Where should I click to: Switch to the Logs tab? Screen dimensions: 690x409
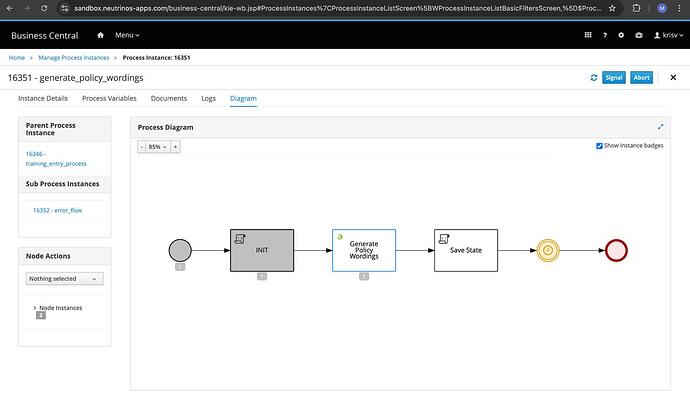pyautogui.click(x=209, y=98)
